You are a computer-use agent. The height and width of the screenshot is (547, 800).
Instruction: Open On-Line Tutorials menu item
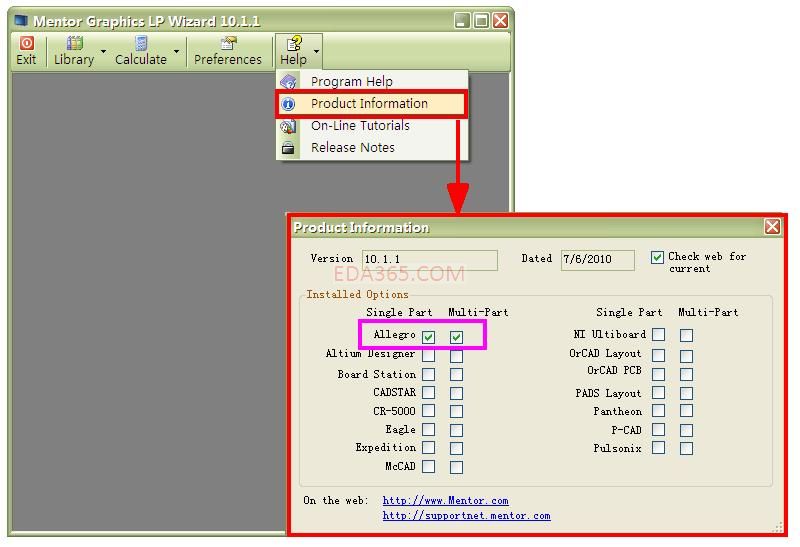(x=372, y=126)
